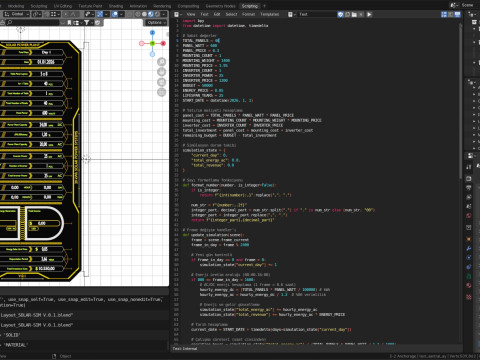Open the text editor type dropdown
The image size is (480, 360).
tap(178, 14)
